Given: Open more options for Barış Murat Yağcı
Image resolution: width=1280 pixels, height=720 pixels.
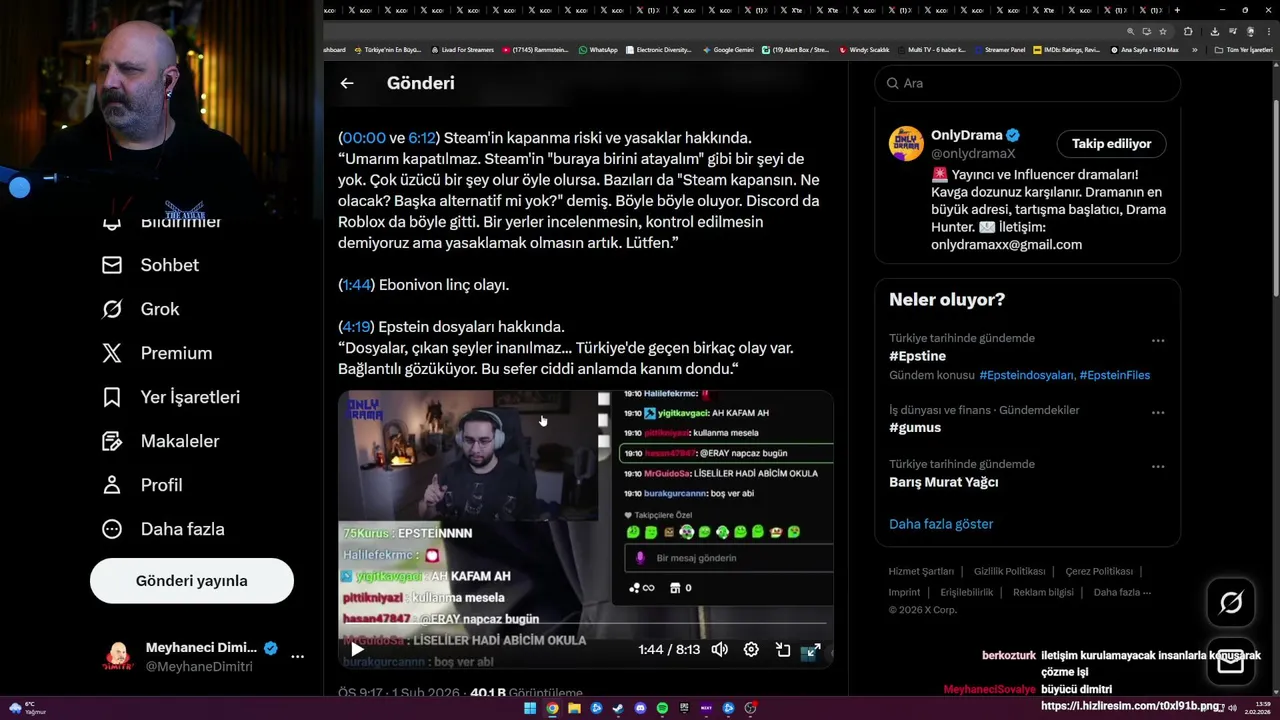Looking at the screenshot, I should click(x=1158, y=467).
